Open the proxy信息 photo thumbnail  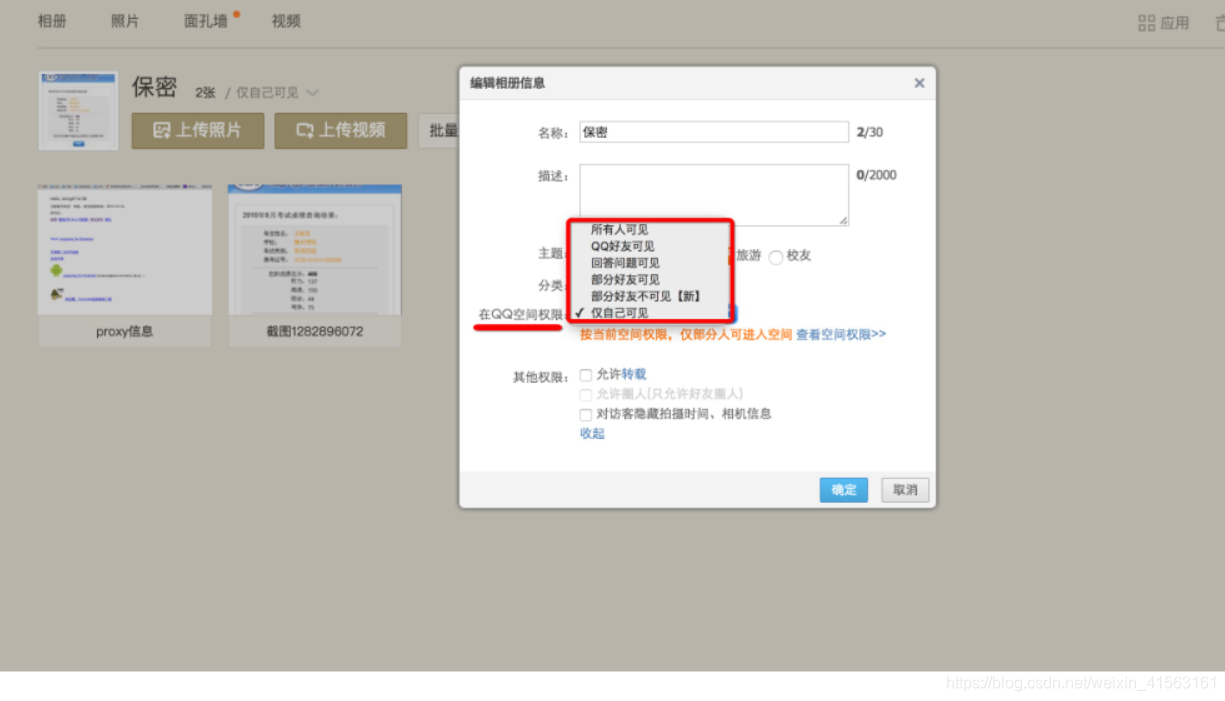coord(125,250)
